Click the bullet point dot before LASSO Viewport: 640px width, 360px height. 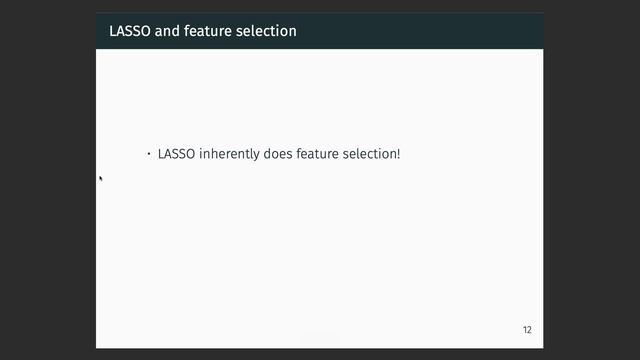click(x=149, y=154)
